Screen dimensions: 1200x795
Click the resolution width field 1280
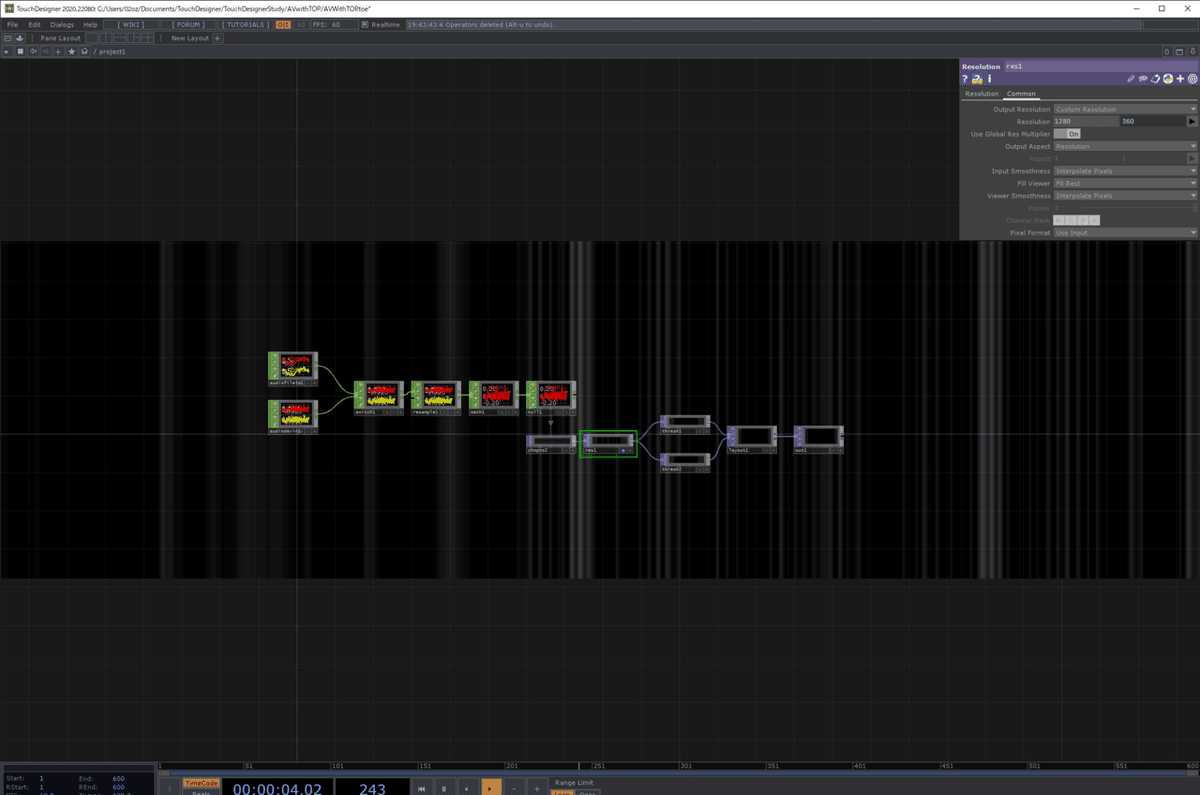point(1086,121)
